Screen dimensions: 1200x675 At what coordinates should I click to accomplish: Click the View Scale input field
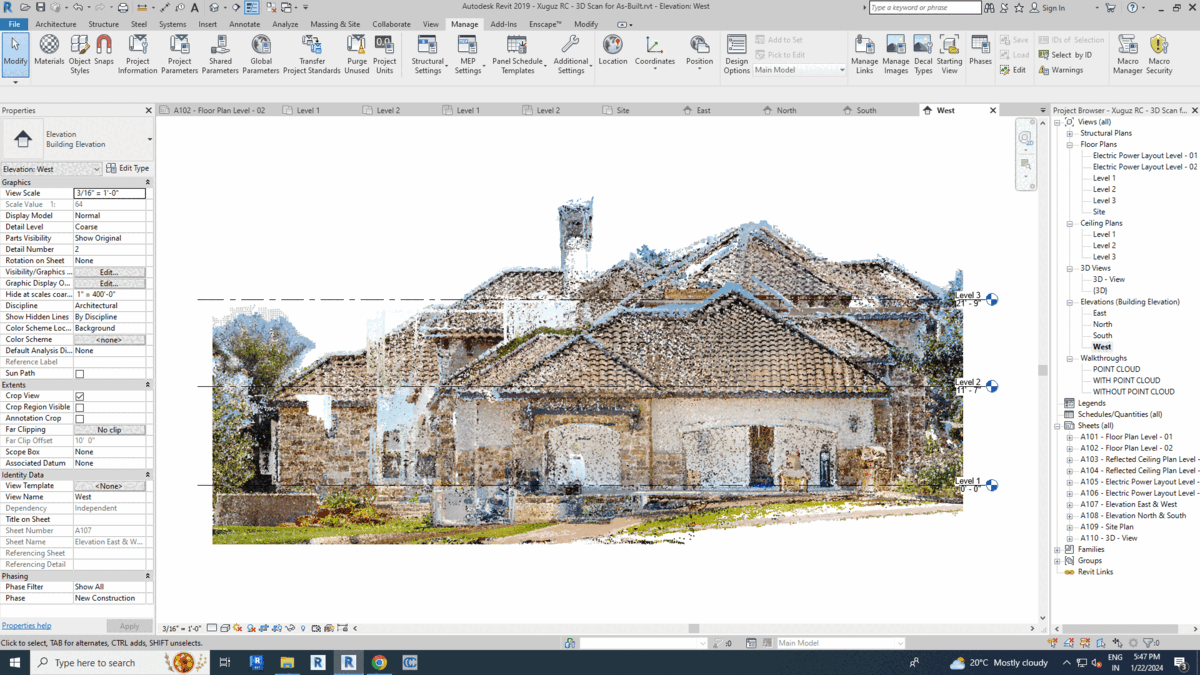109,193
